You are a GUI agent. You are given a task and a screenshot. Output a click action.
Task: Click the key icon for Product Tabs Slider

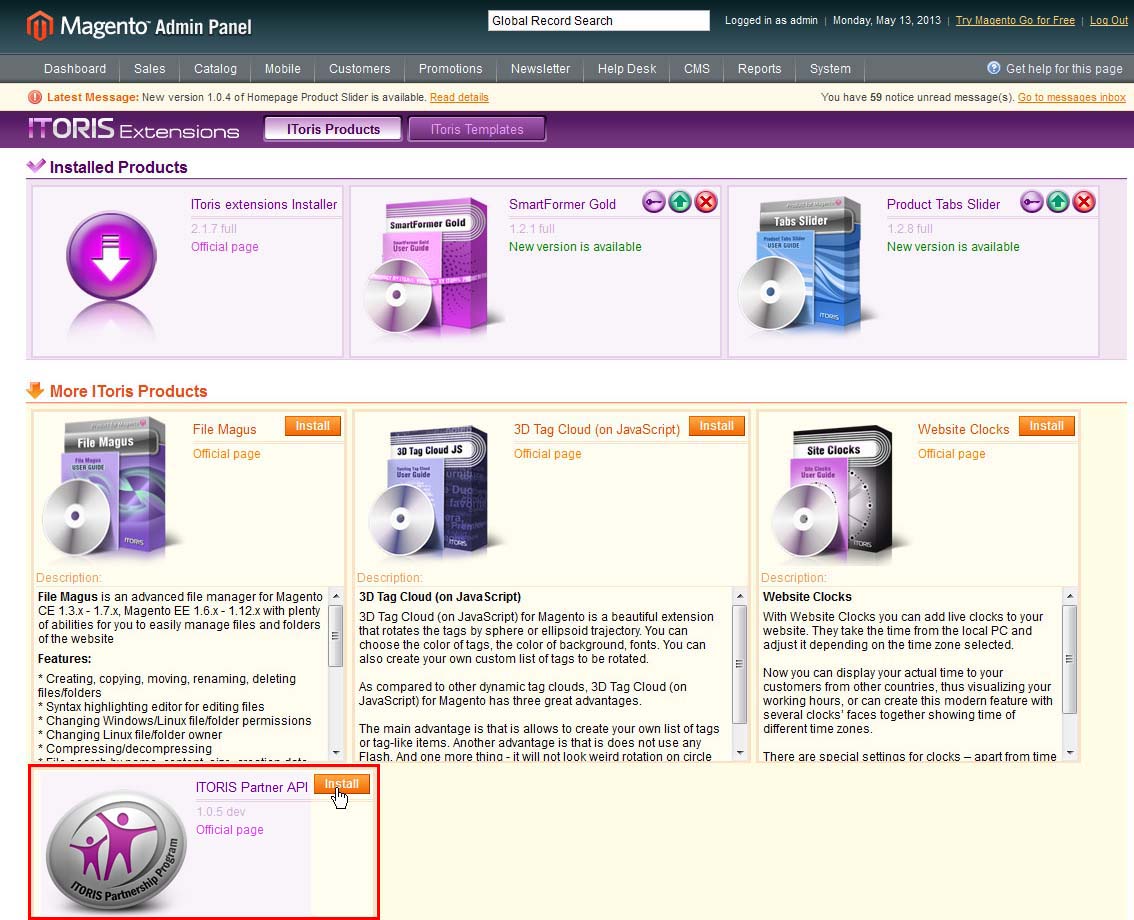tap(1032, 202)
